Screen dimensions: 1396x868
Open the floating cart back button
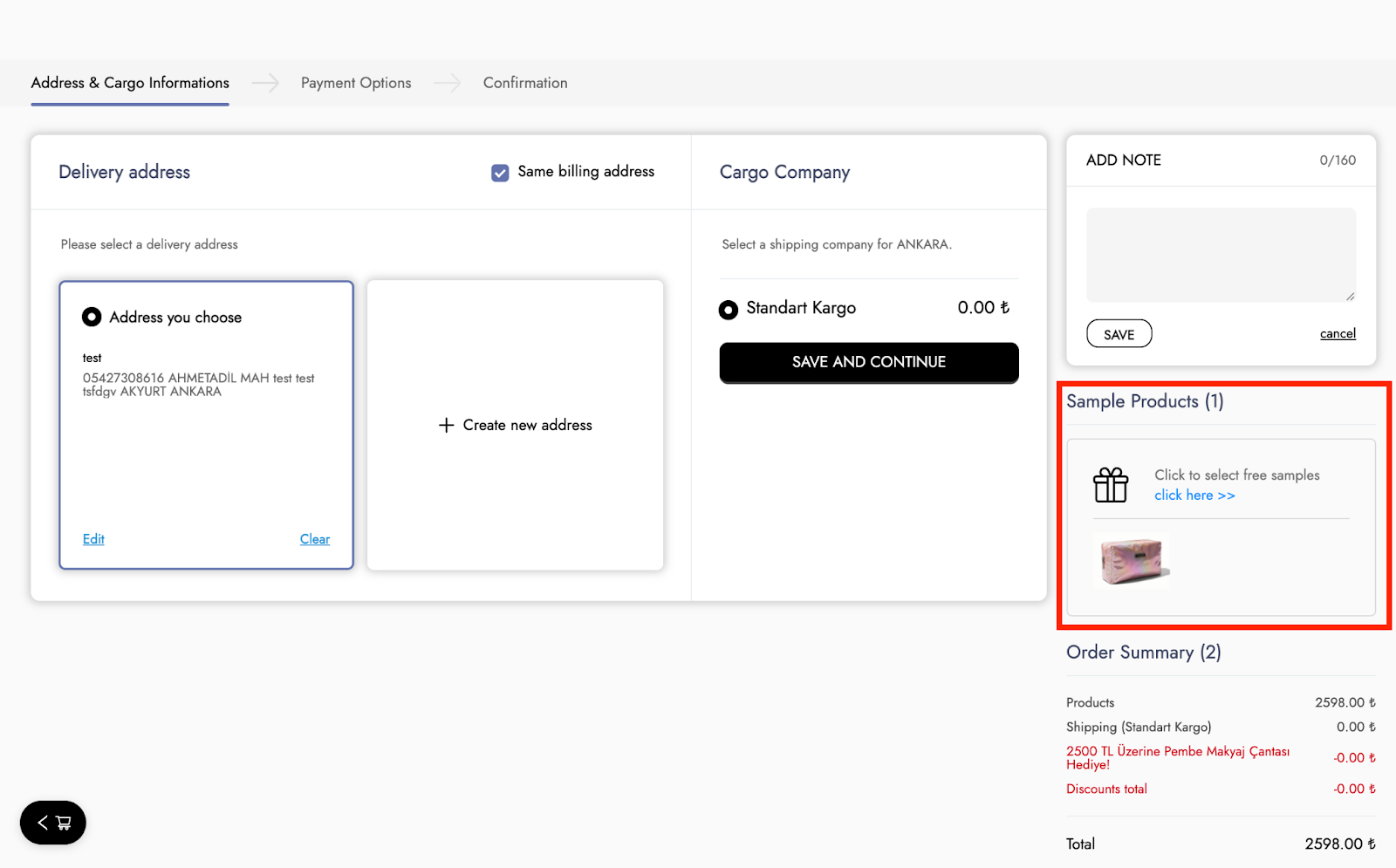pyautogui.click(x=53, y=823)
